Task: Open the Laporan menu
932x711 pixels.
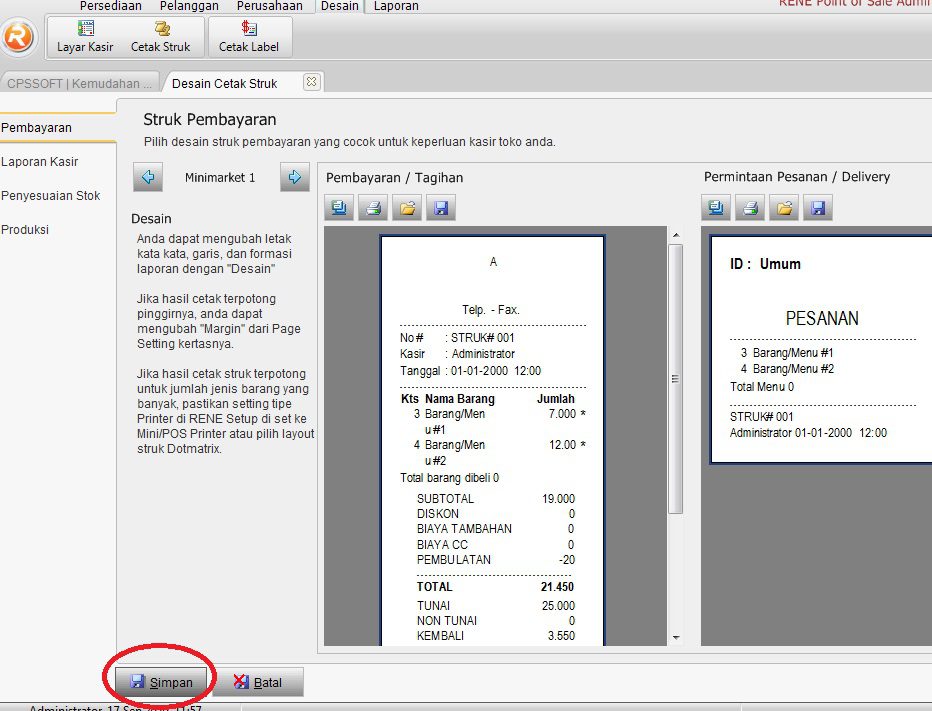Action: (396, 6)
